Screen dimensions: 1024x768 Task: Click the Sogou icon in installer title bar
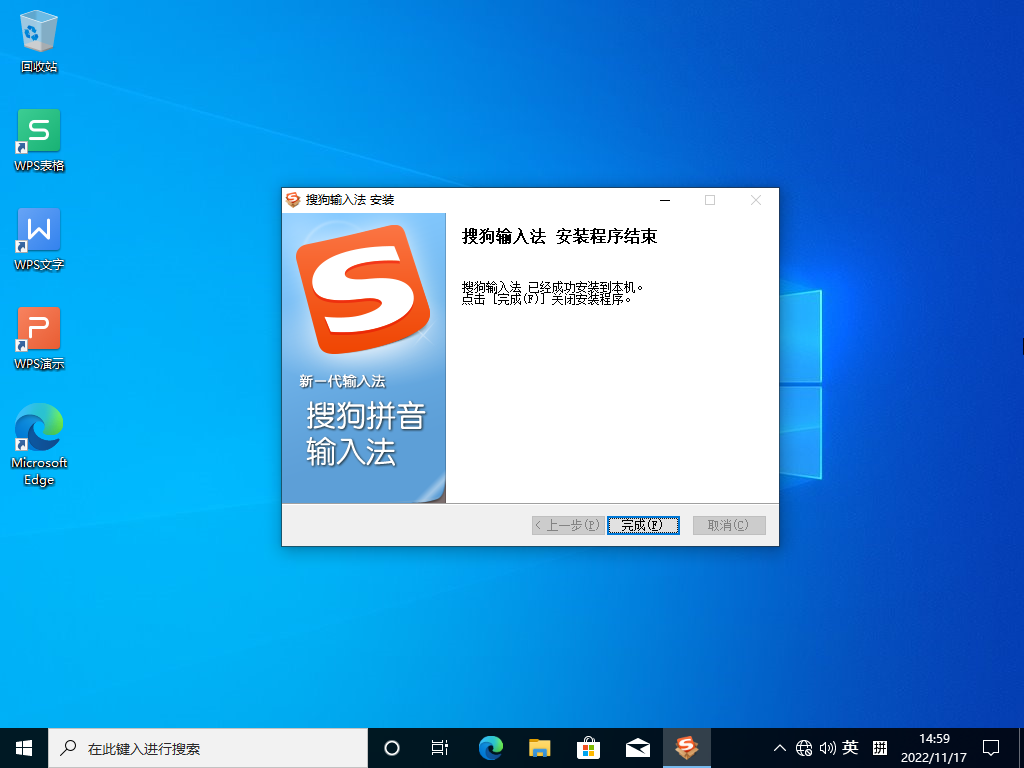click(x=293, y=200)
